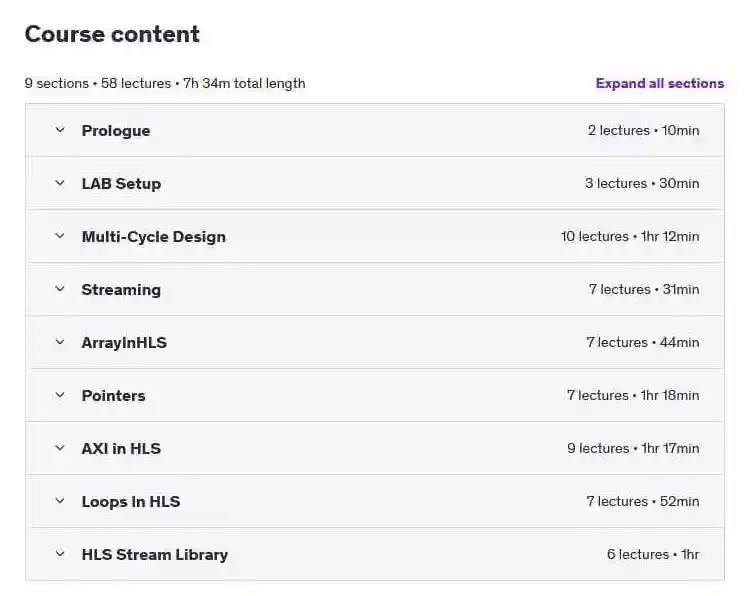Expand the Prologue section chevron
The image size is (746, 596).
(60, 130)
